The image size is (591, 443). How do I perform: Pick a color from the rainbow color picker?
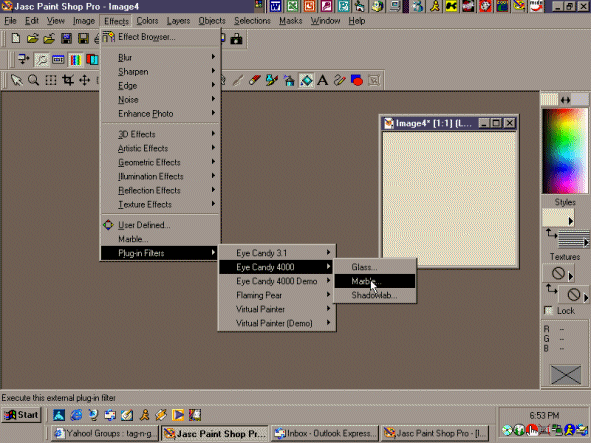pyautogui.click(x=565, y=151)
